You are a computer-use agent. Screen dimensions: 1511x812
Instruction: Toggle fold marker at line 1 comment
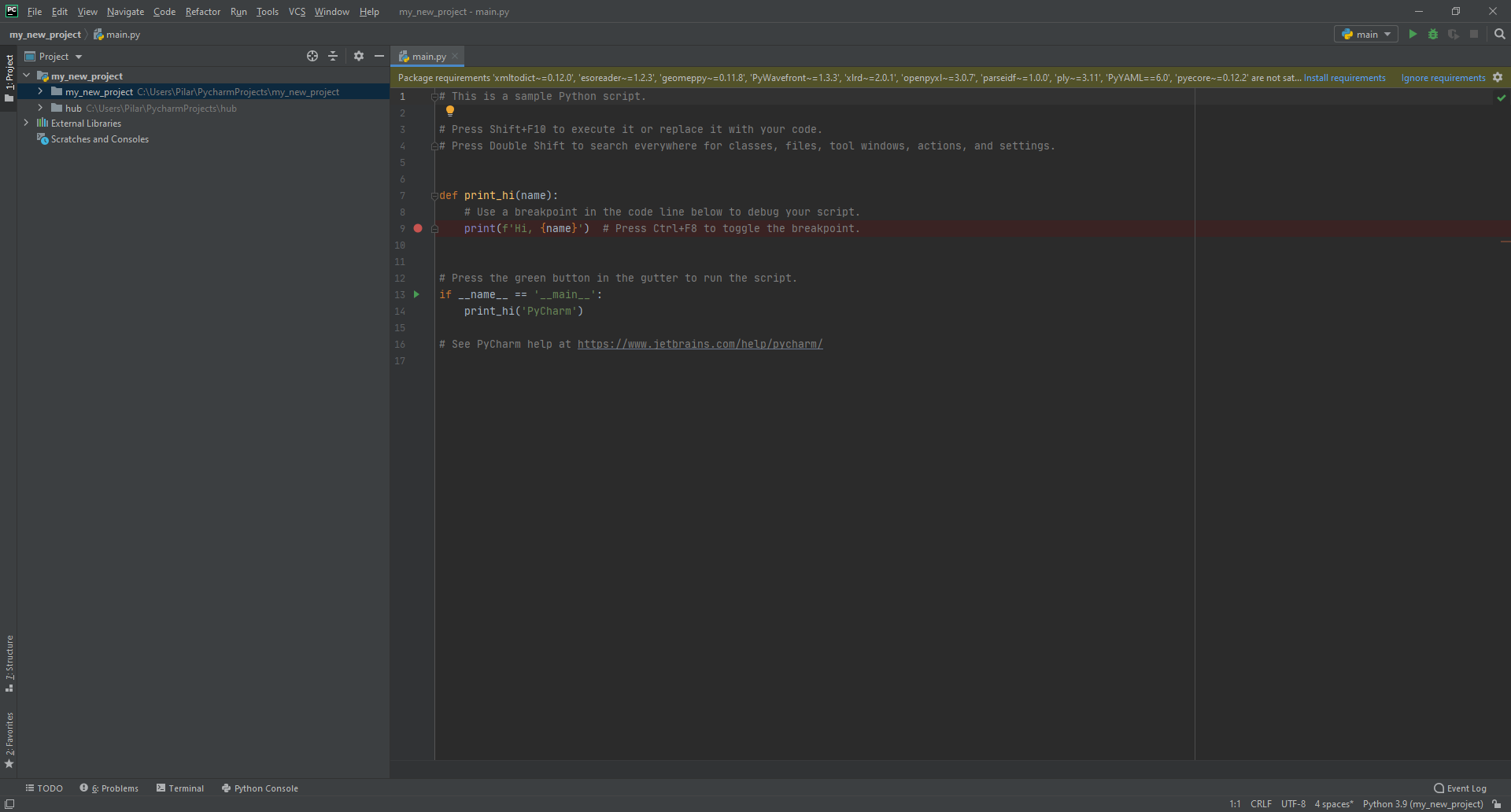pyautogui.click(x=434, y=96)
